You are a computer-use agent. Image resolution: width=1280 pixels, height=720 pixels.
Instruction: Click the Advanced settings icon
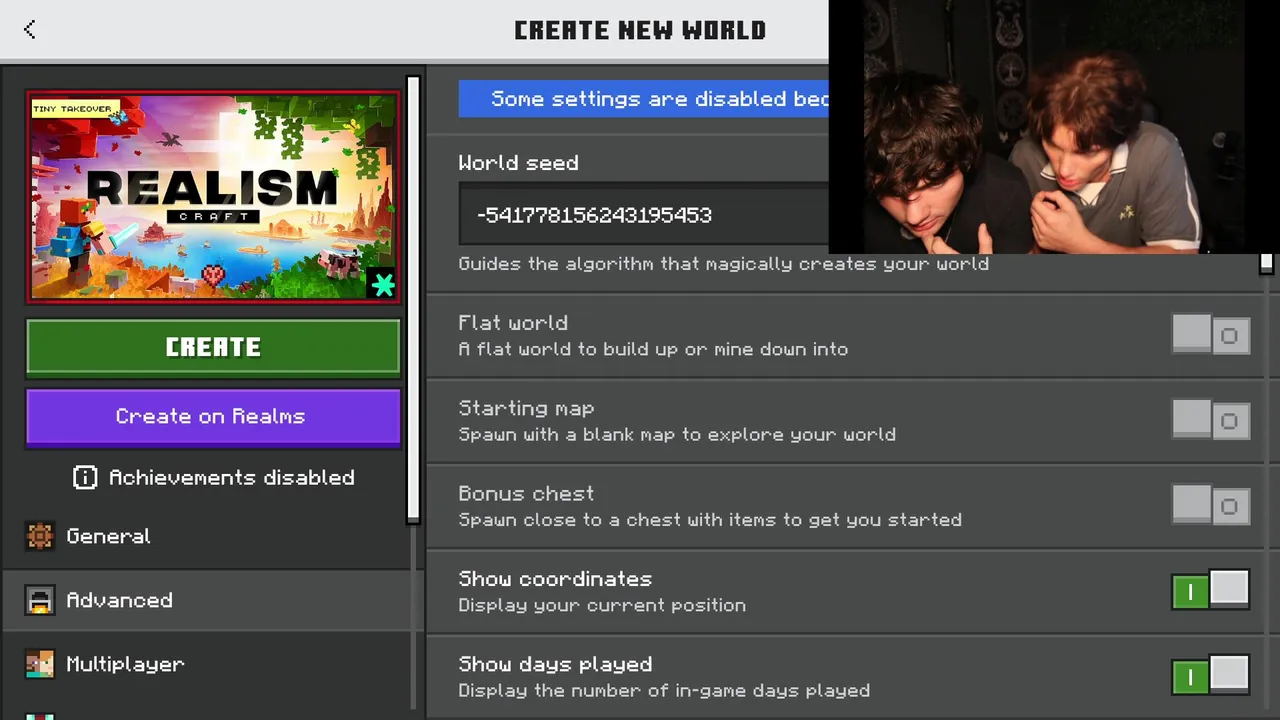click(x=39, y=600)
